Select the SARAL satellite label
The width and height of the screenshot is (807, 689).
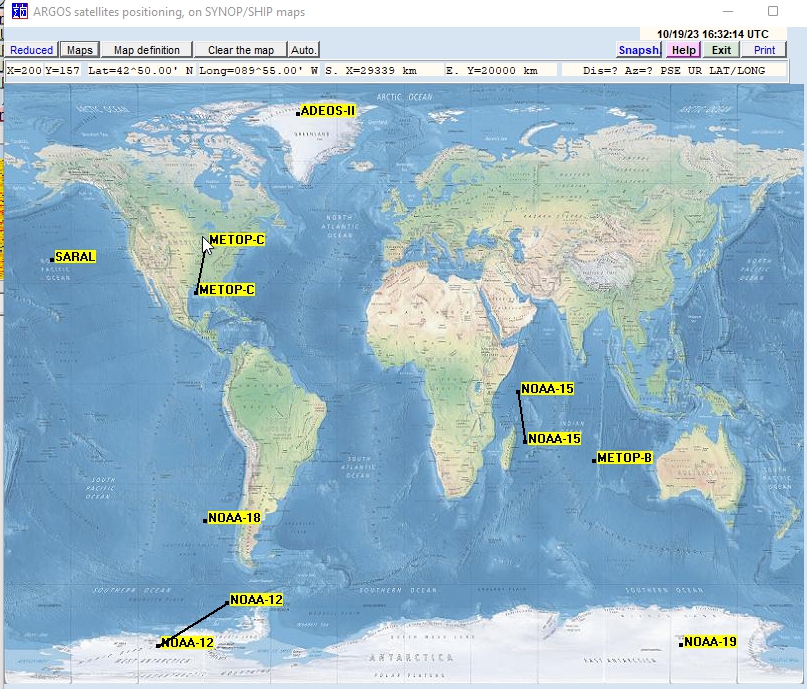tap(75, 257)
